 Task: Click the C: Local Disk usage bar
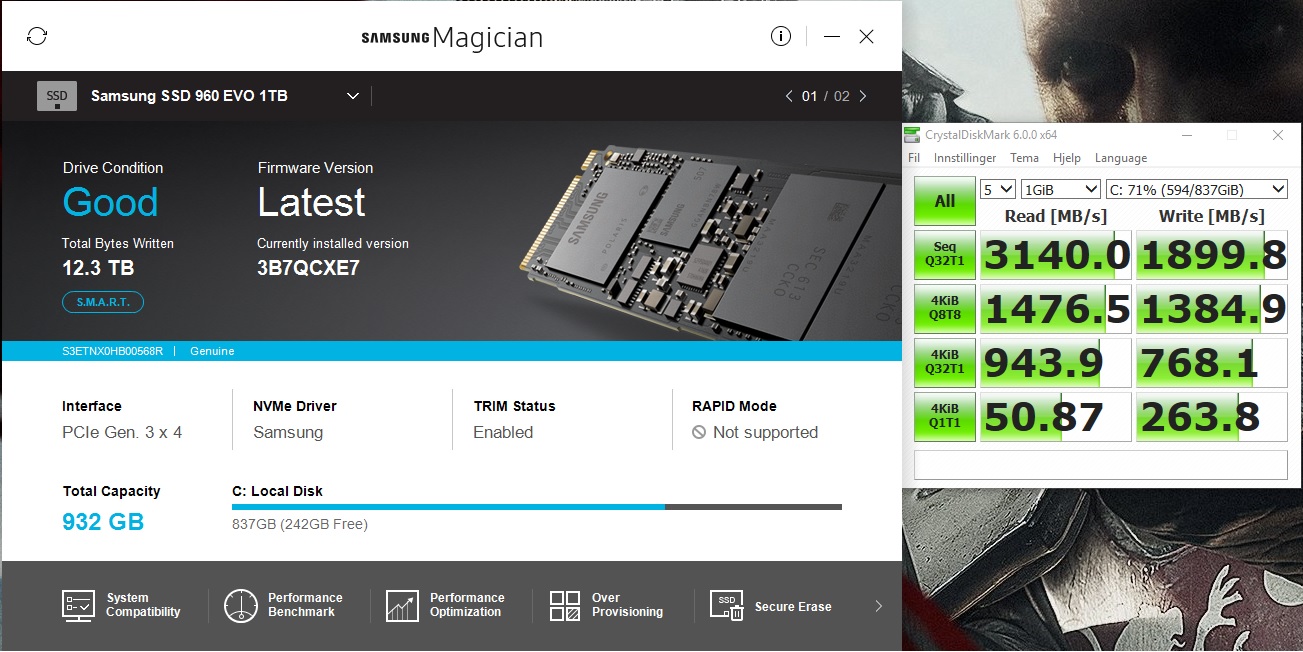coord(537,507)
